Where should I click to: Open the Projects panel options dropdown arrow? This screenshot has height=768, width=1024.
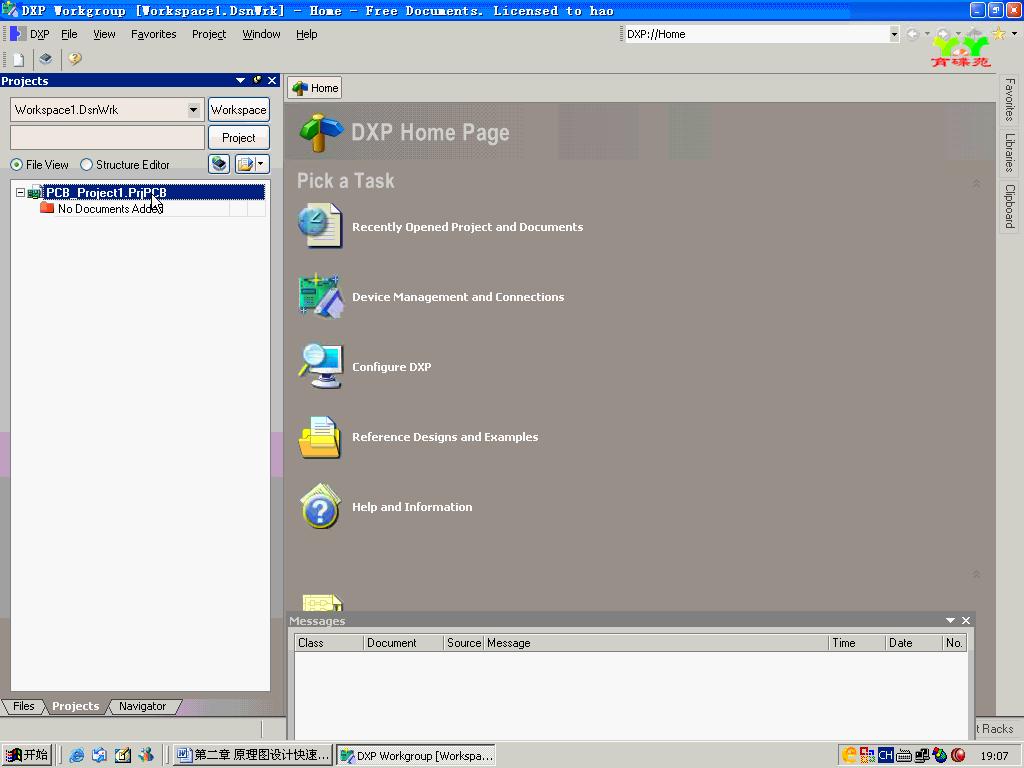coord(240,80)
